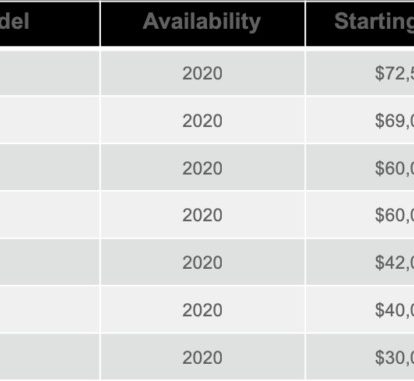Viewport: 414px width, 381px height.
Task: Click the $40,0 starting price cell
Action: click(360, 310)
